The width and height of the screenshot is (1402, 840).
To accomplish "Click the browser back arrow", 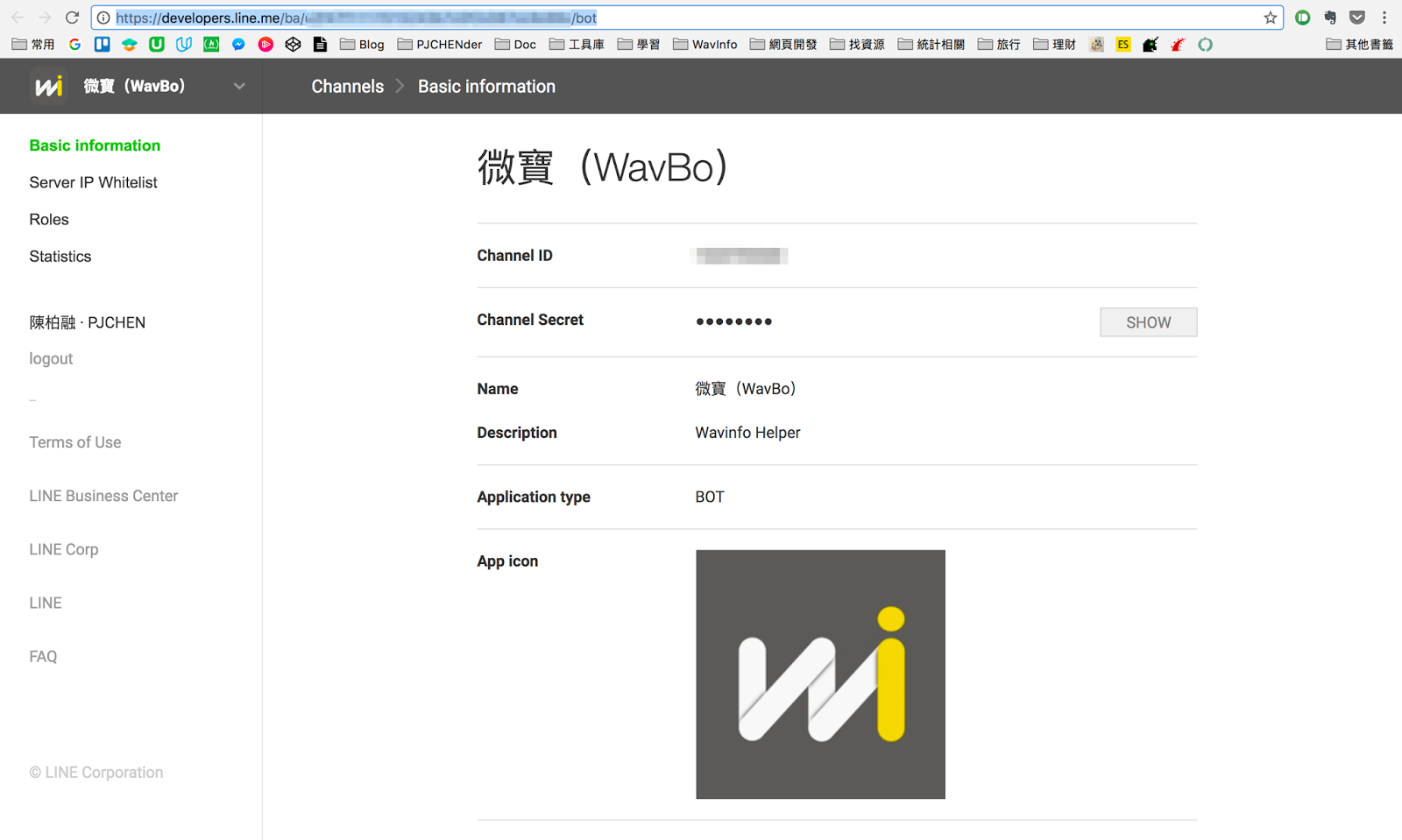I will 18,18.
